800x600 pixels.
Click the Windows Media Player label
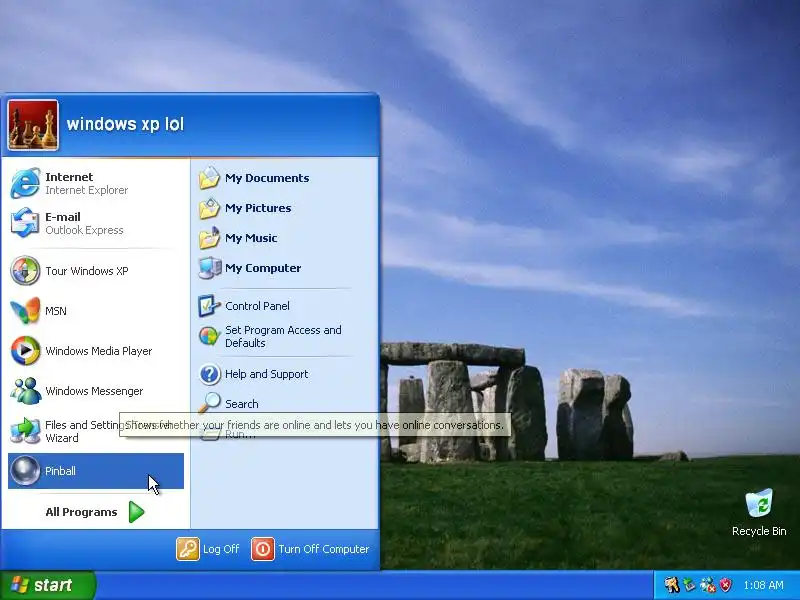(x=98, y=351)
